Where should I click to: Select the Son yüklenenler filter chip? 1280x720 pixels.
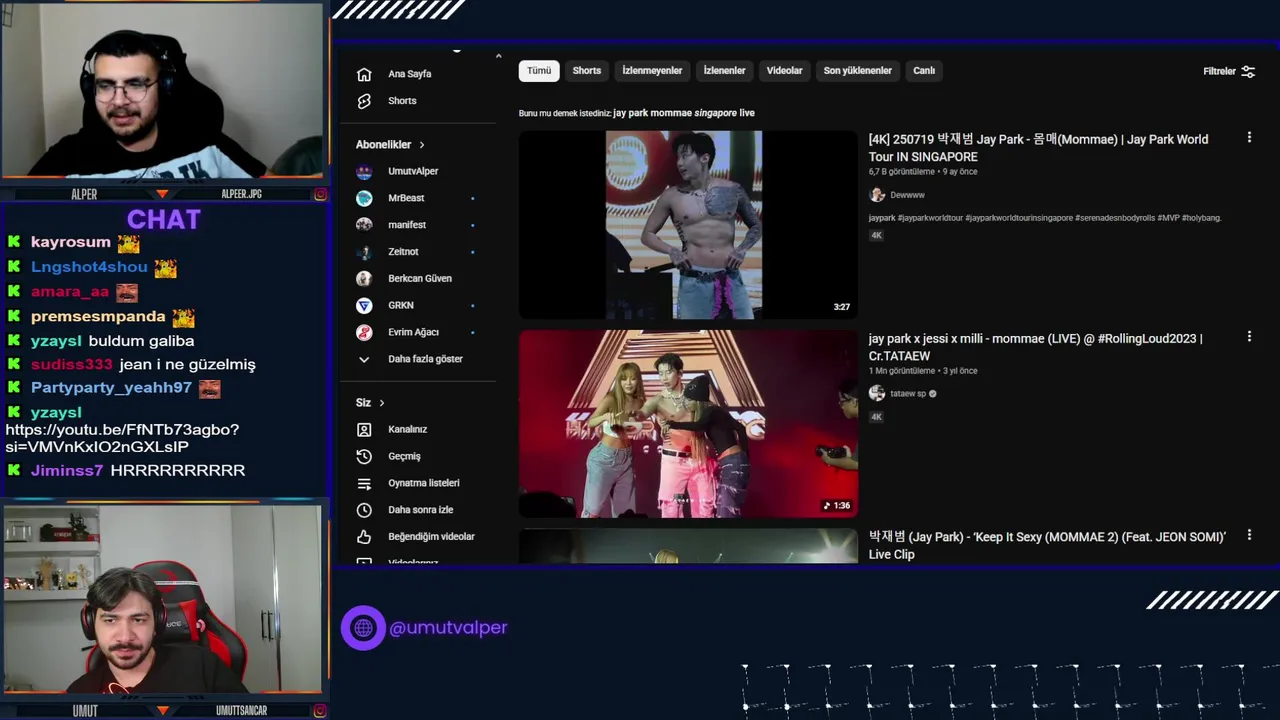(857, 71)
